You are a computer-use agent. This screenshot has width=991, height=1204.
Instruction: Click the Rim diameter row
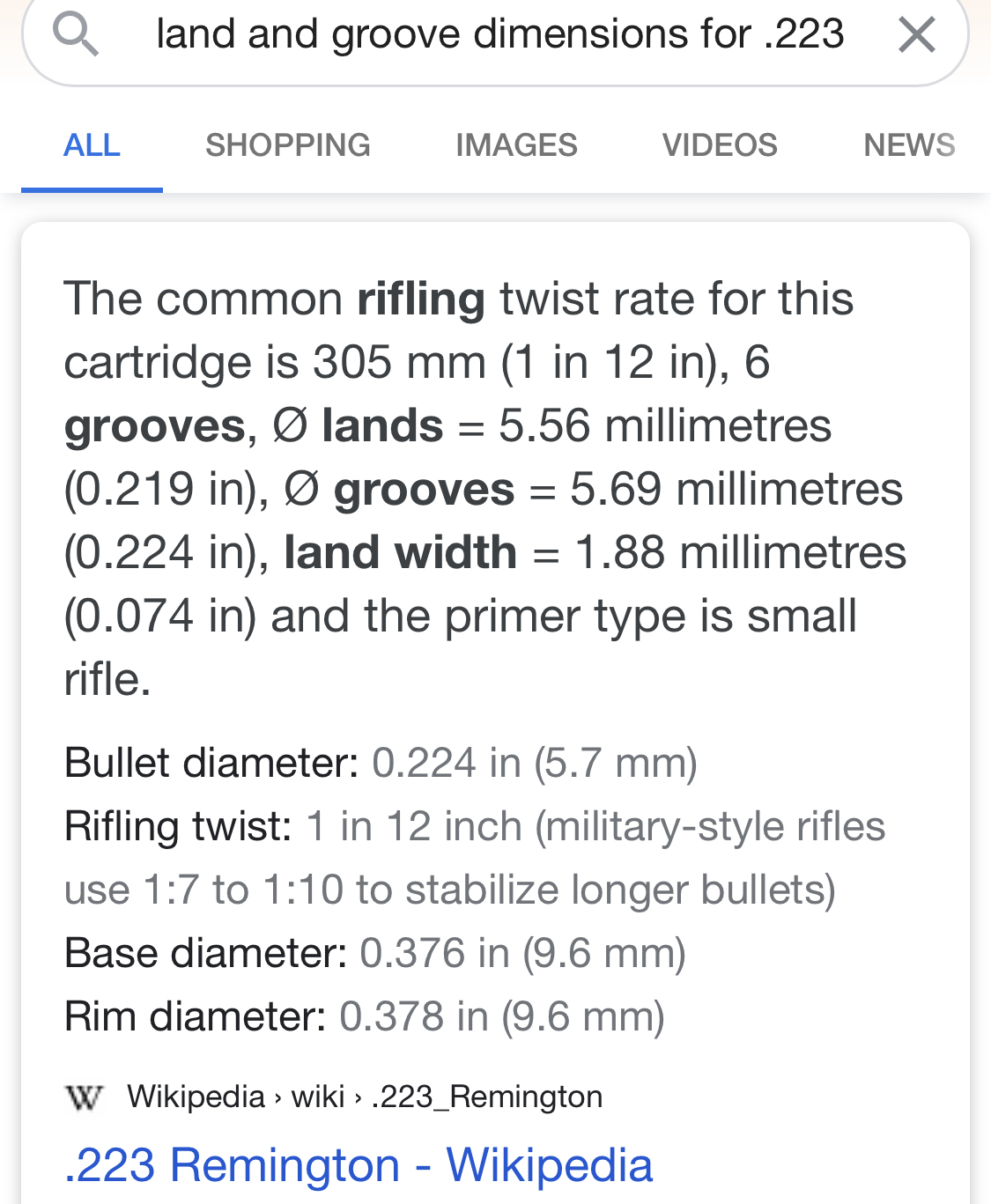click(365, 1016)
